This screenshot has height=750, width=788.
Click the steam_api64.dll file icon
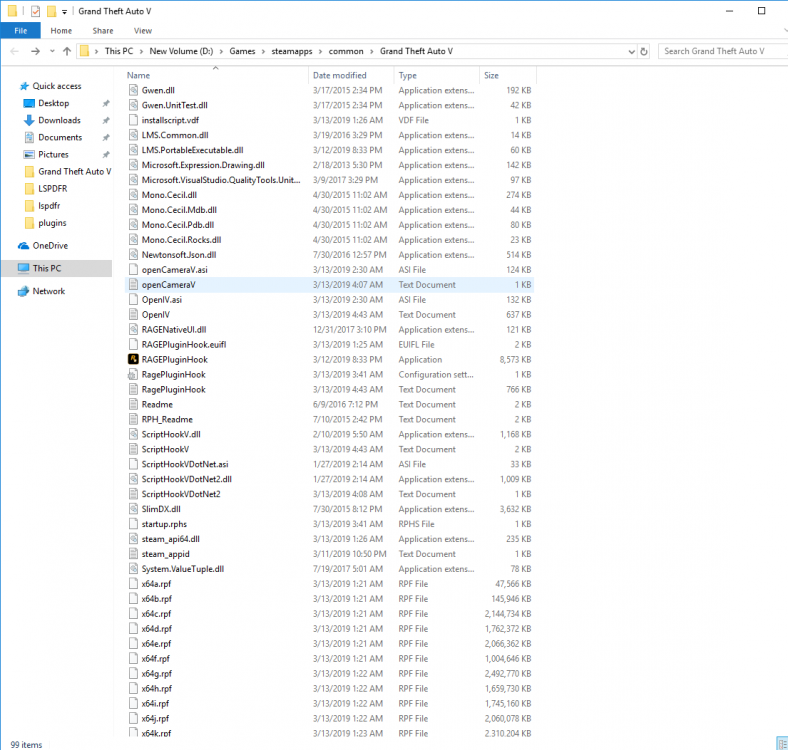tap(133, 539)
